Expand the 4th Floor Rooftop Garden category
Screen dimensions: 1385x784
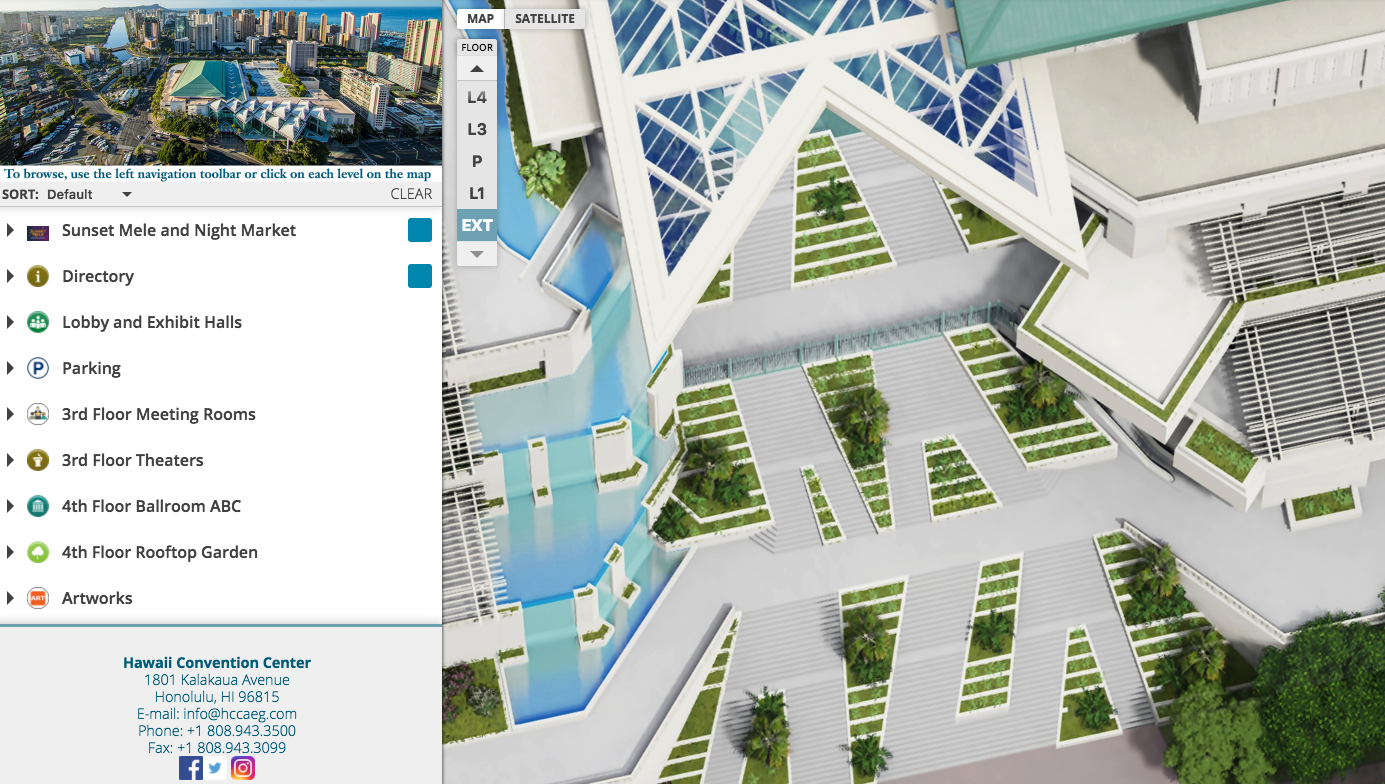point(10,552)
